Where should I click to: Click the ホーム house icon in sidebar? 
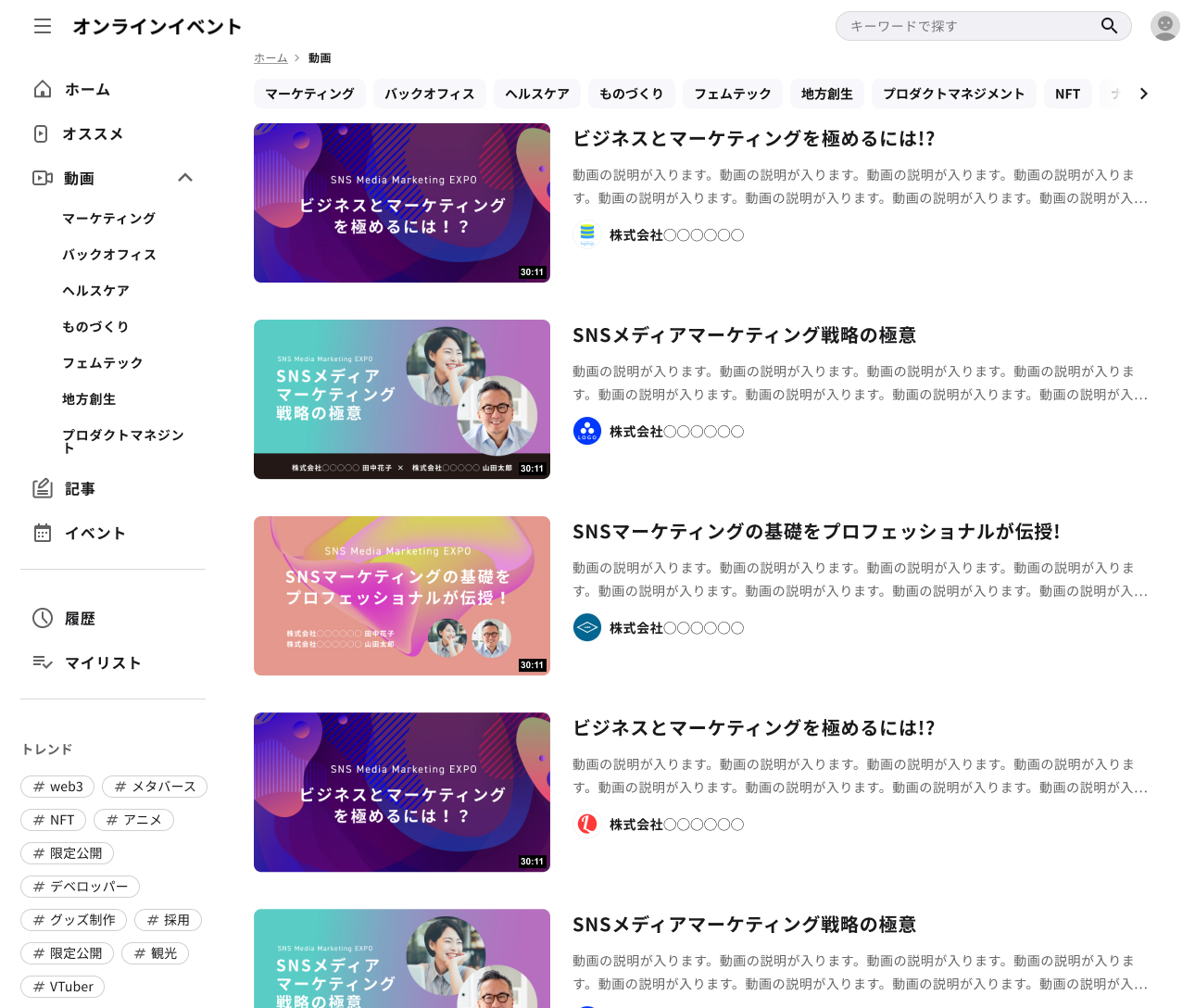coord(43,89)
